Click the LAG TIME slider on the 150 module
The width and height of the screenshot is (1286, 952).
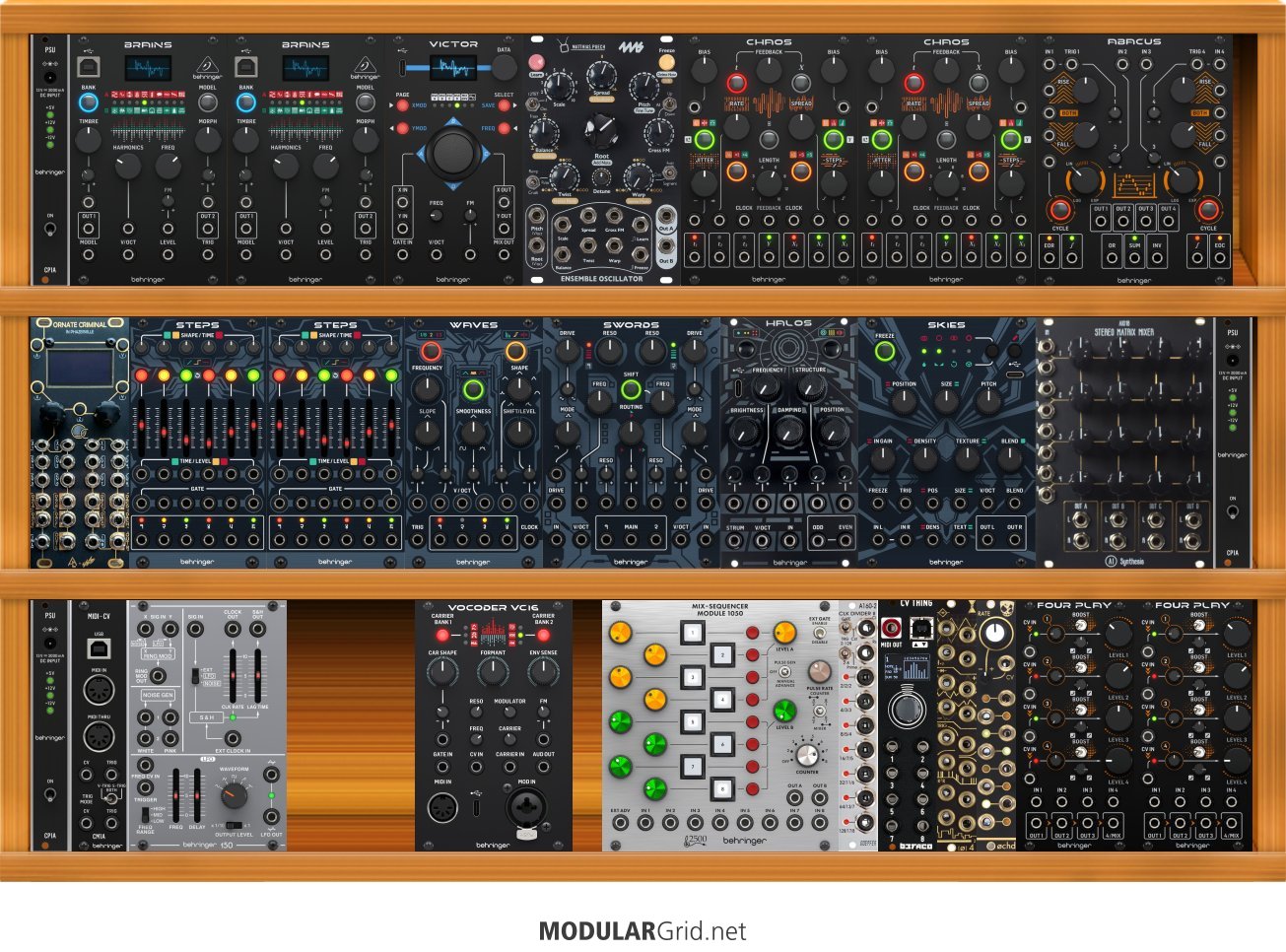point(257,675)
